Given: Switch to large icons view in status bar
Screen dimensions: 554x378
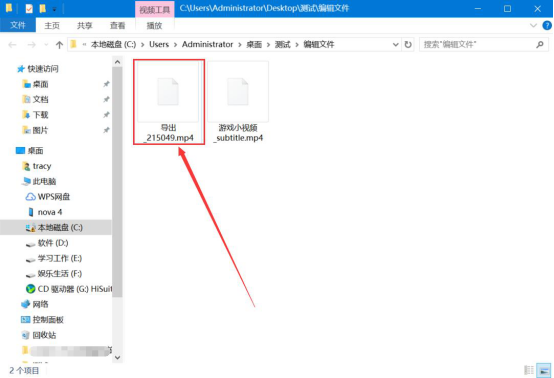Looking at the screenshot, I should 544,370.
